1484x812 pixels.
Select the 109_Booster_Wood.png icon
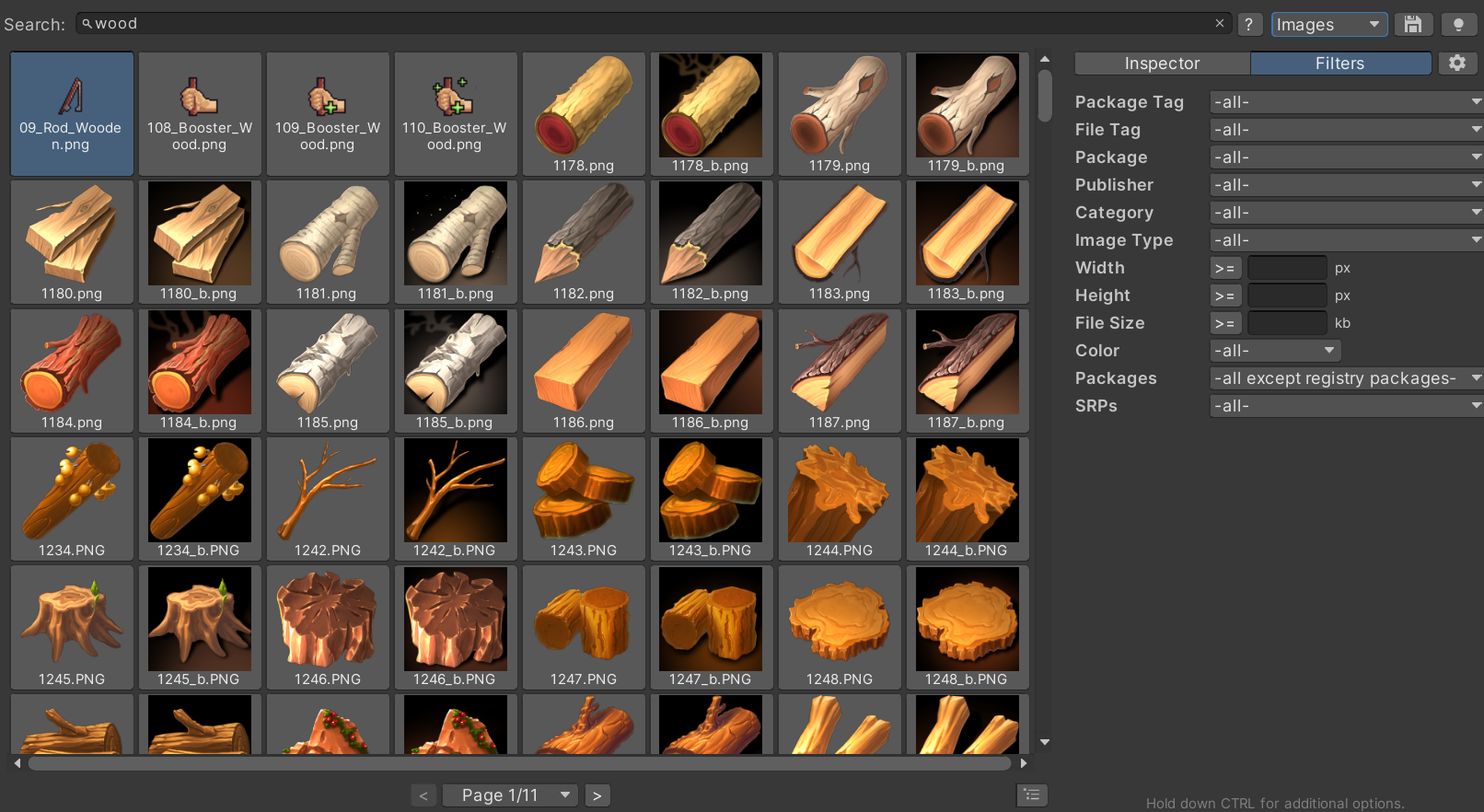[x=328, y=113]
